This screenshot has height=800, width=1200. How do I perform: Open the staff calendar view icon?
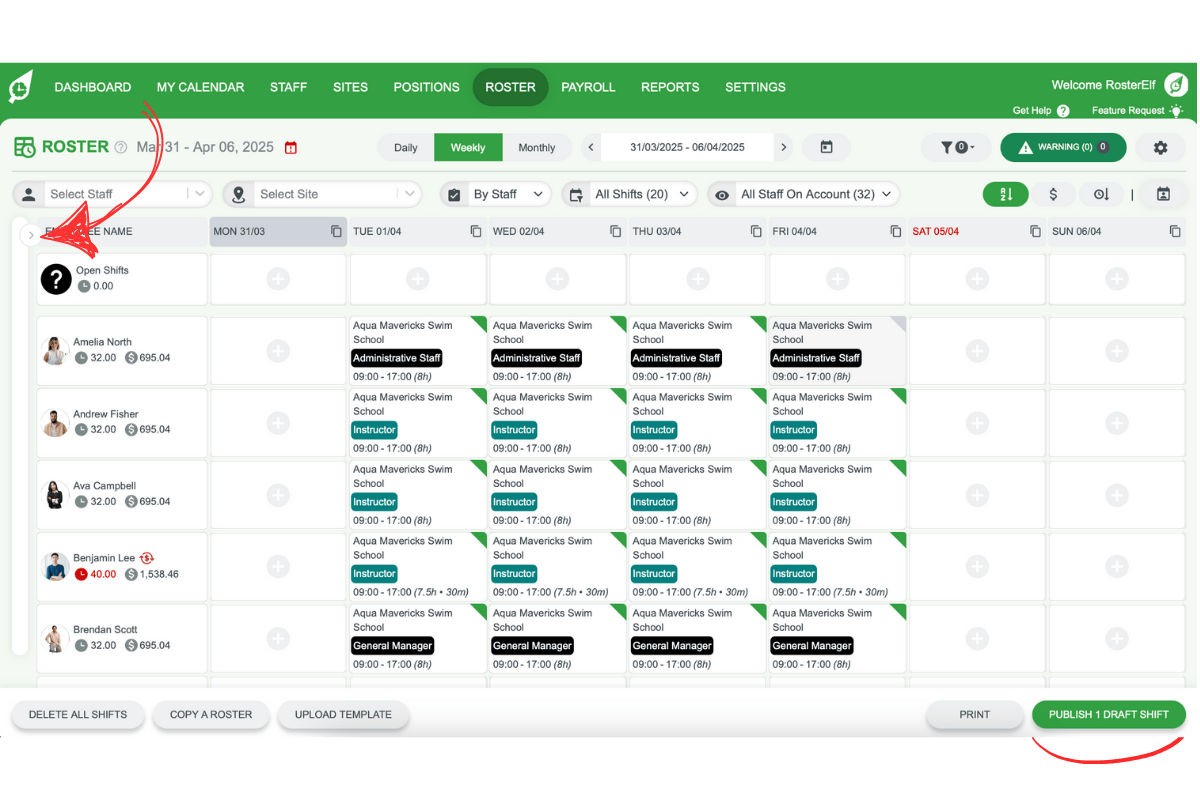point(1163,193)
